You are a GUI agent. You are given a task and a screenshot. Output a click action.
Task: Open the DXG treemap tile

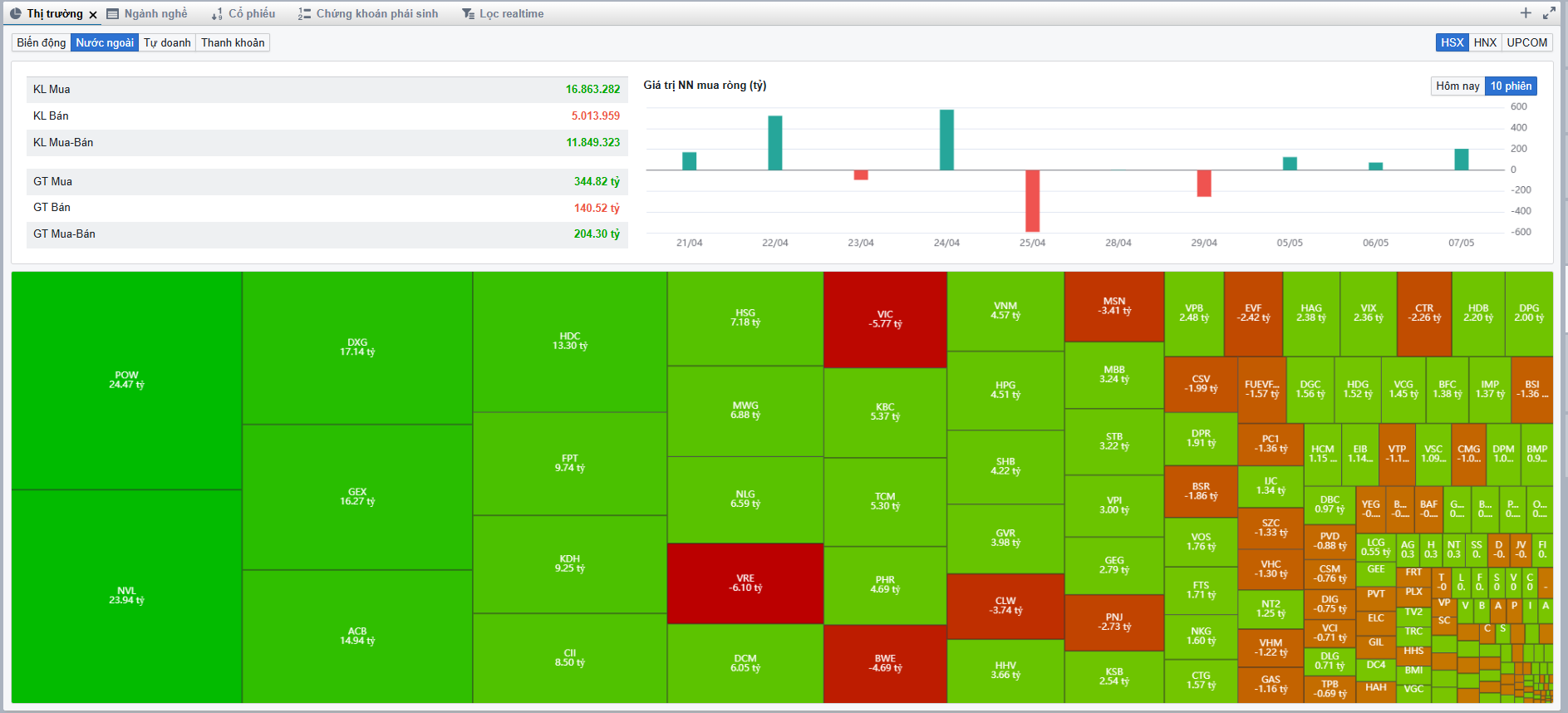pyautogui.click(x=357, y=348)
